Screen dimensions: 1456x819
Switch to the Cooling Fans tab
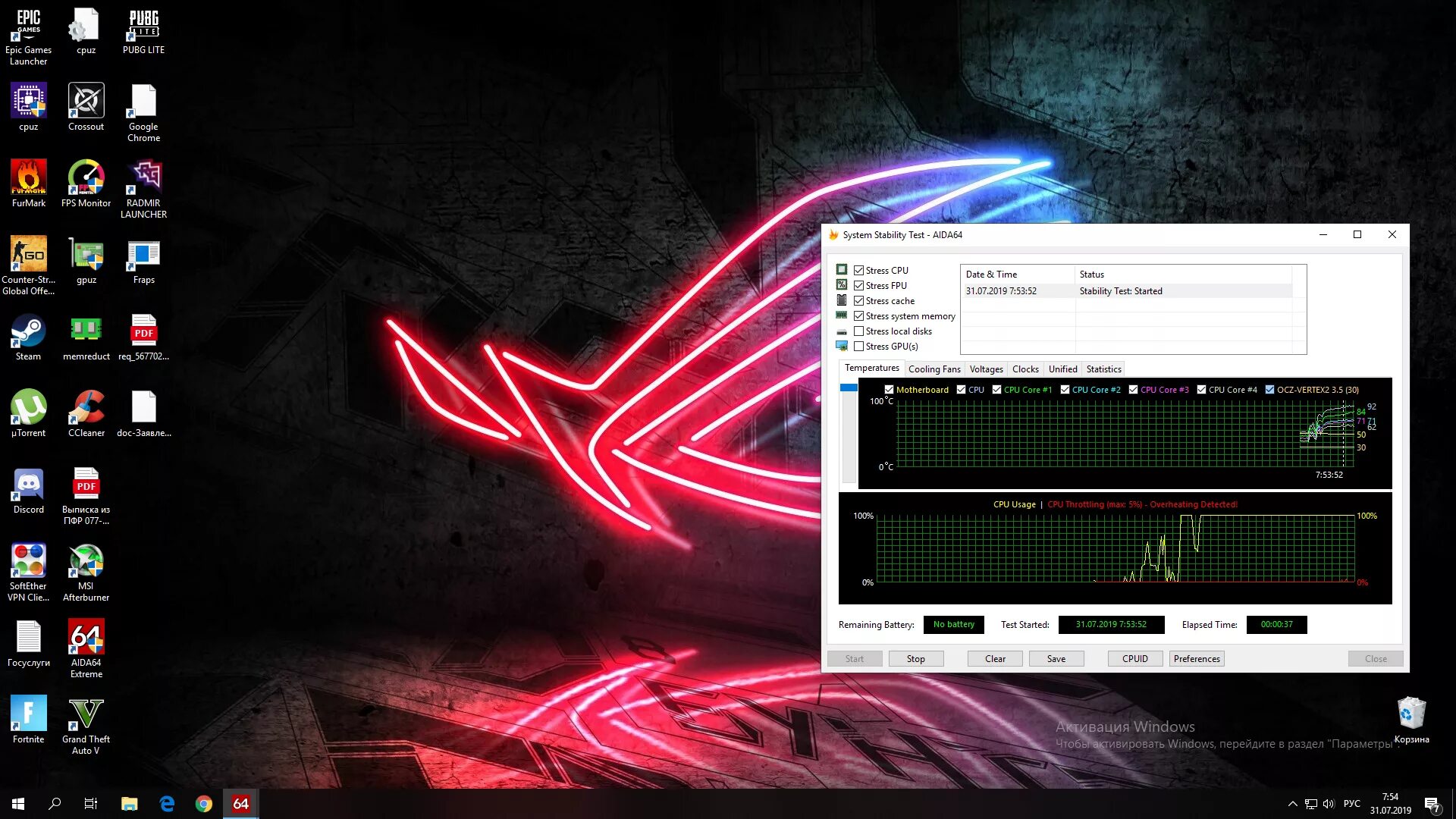pyautogui.click(x=934, y=369)
